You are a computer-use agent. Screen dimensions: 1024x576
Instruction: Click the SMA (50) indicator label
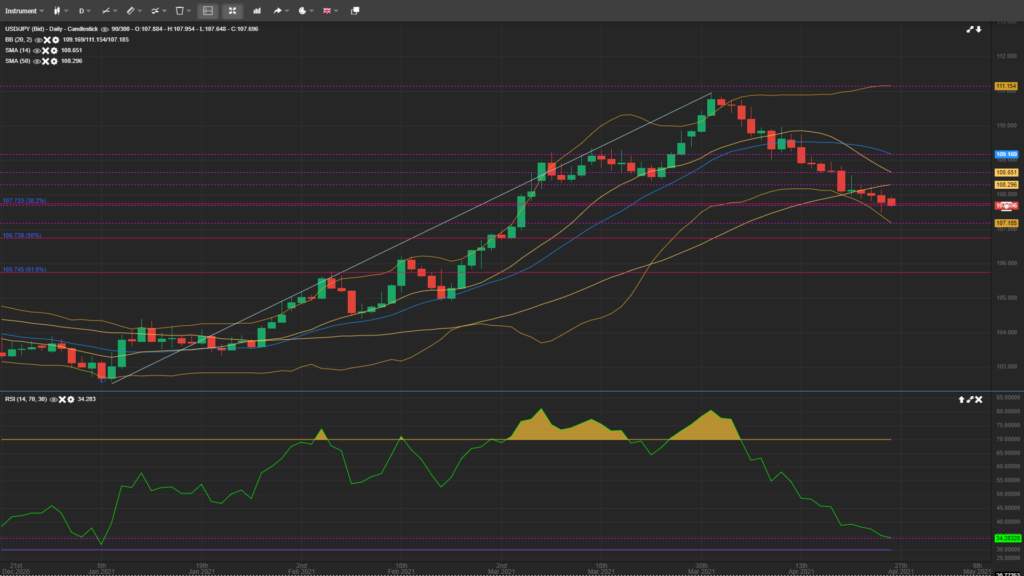pos(18,61)
